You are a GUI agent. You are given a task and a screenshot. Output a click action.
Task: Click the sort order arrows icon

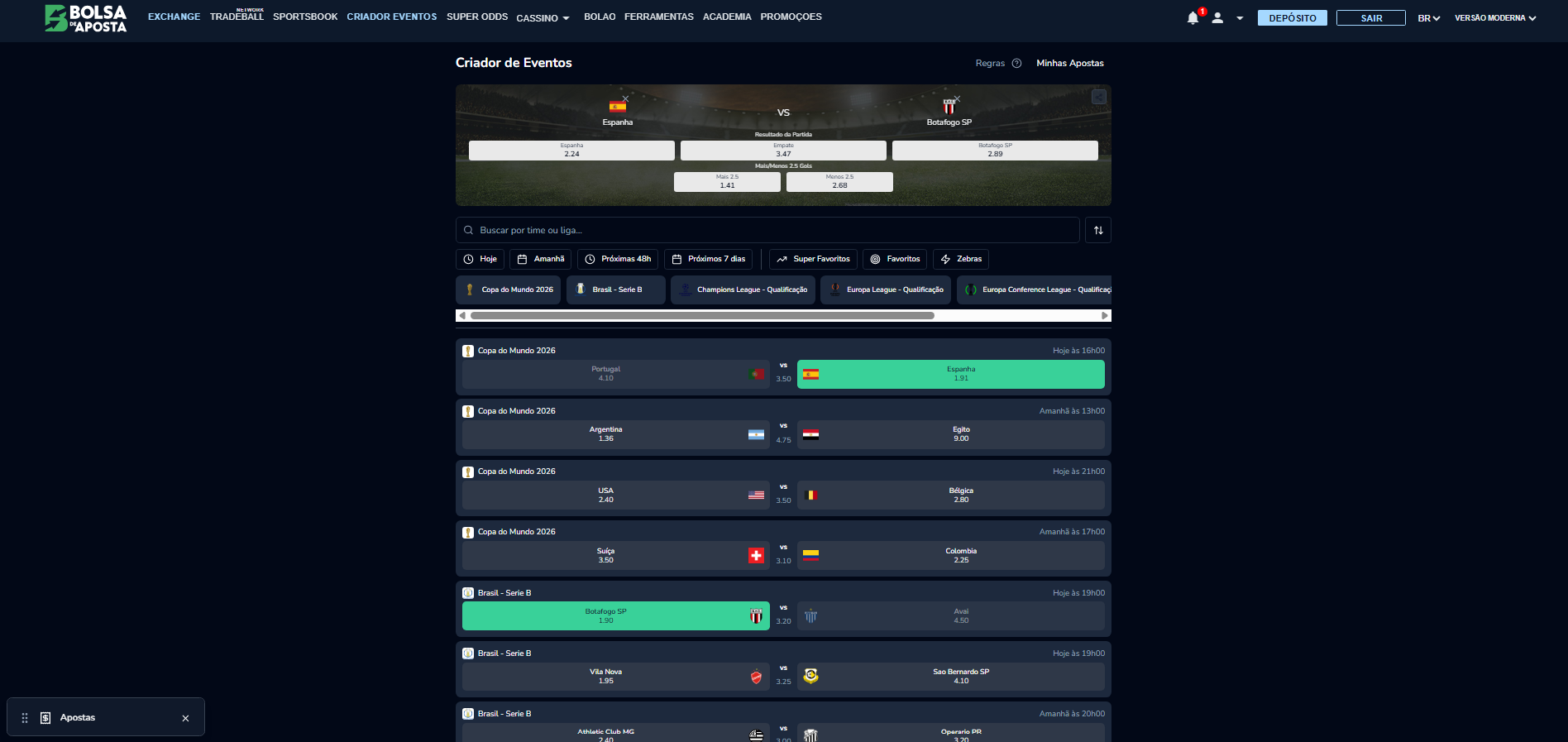click(x=1098, y=230)
